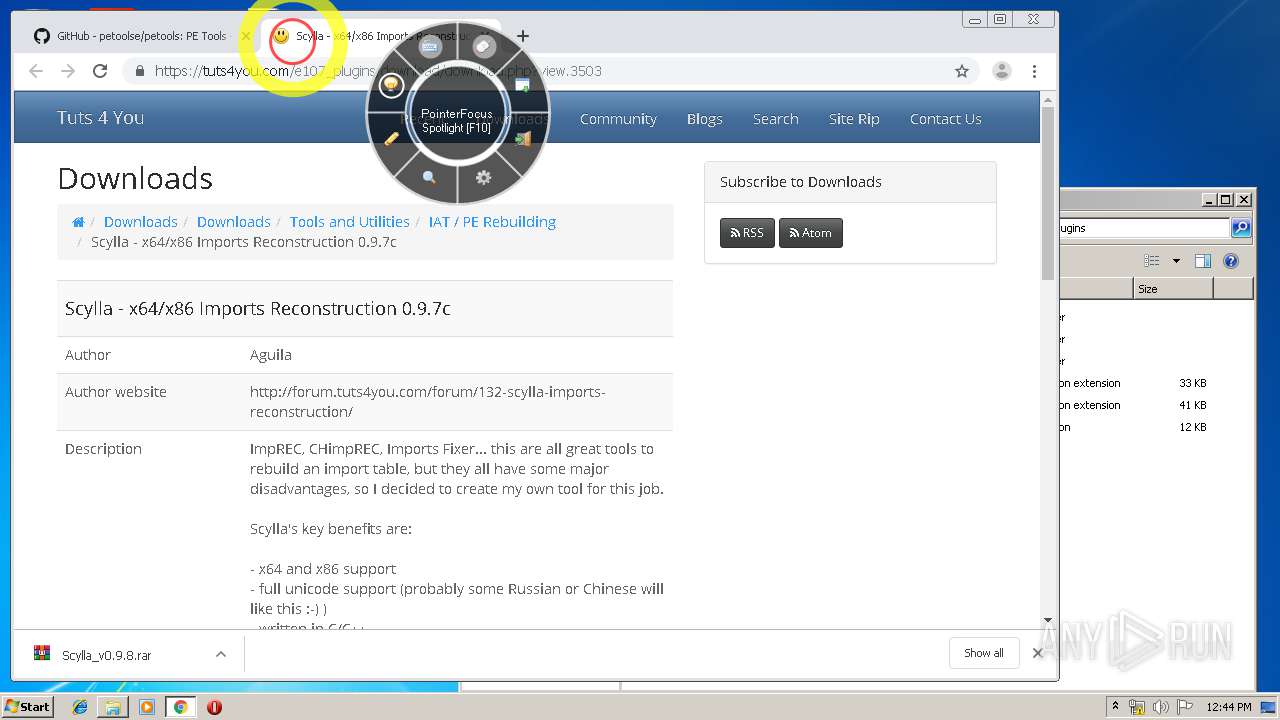The height and width of the screenshot is (720, 1280).
Task: Open the Scylla_v0.9.8.rar download
Action: click(x=108, y=655)
